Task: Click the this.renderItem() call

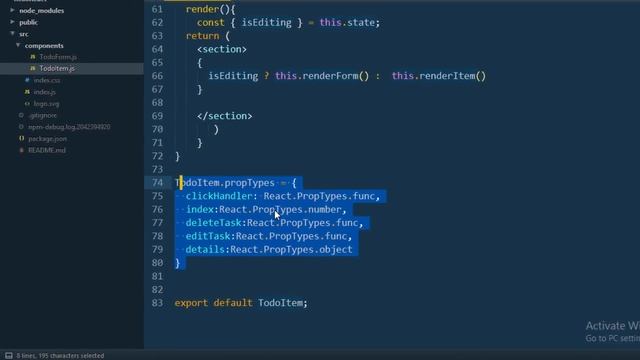Action: pyautogui.click(x=439, y=76)
